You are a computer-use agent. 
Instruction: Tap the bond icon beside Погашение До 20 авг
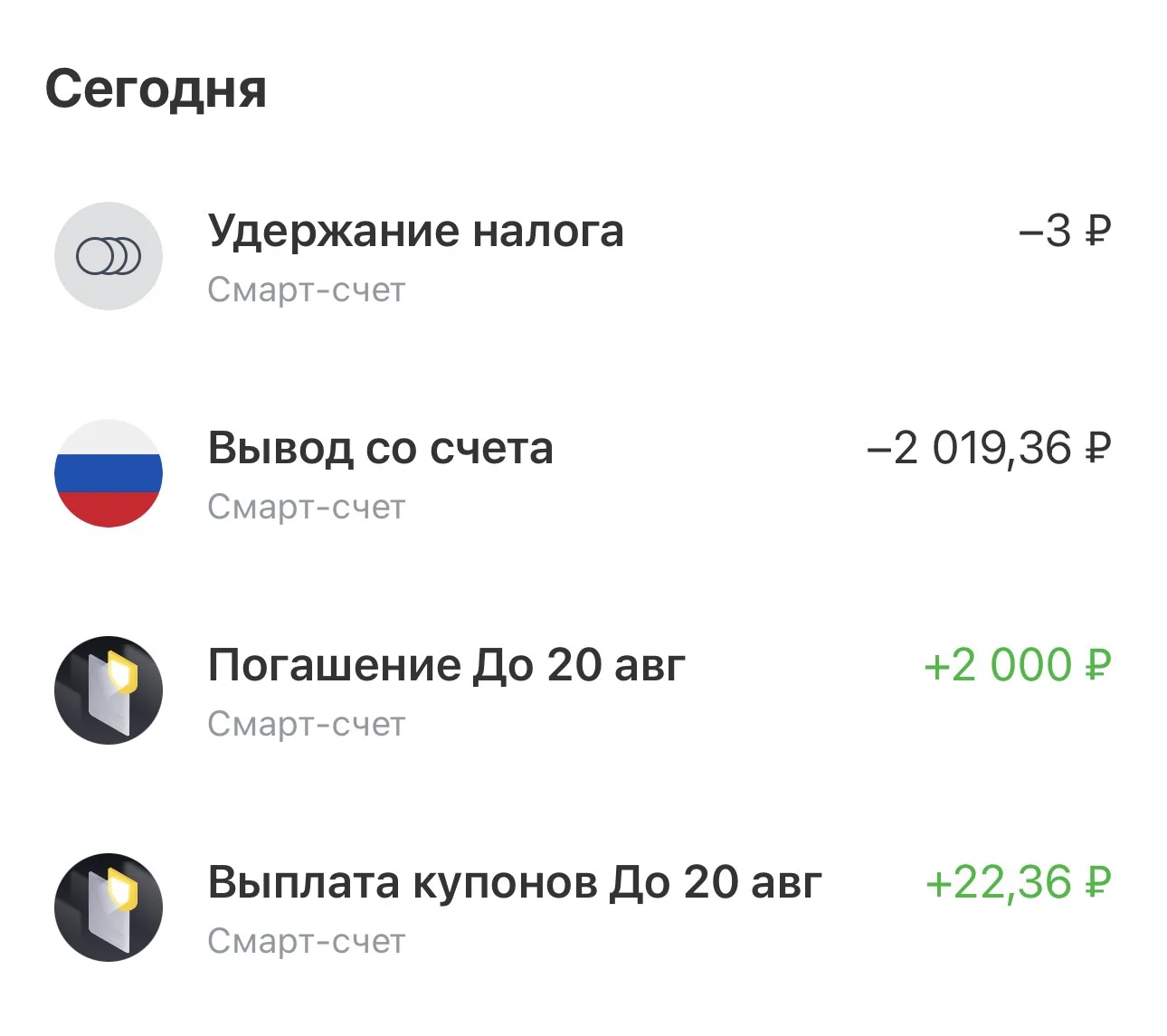coord(109,690)
